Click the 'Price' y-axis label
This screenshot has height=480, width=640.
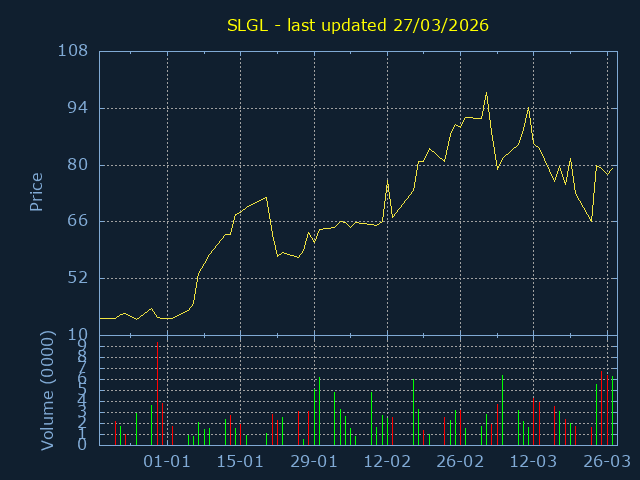point(36,192)
